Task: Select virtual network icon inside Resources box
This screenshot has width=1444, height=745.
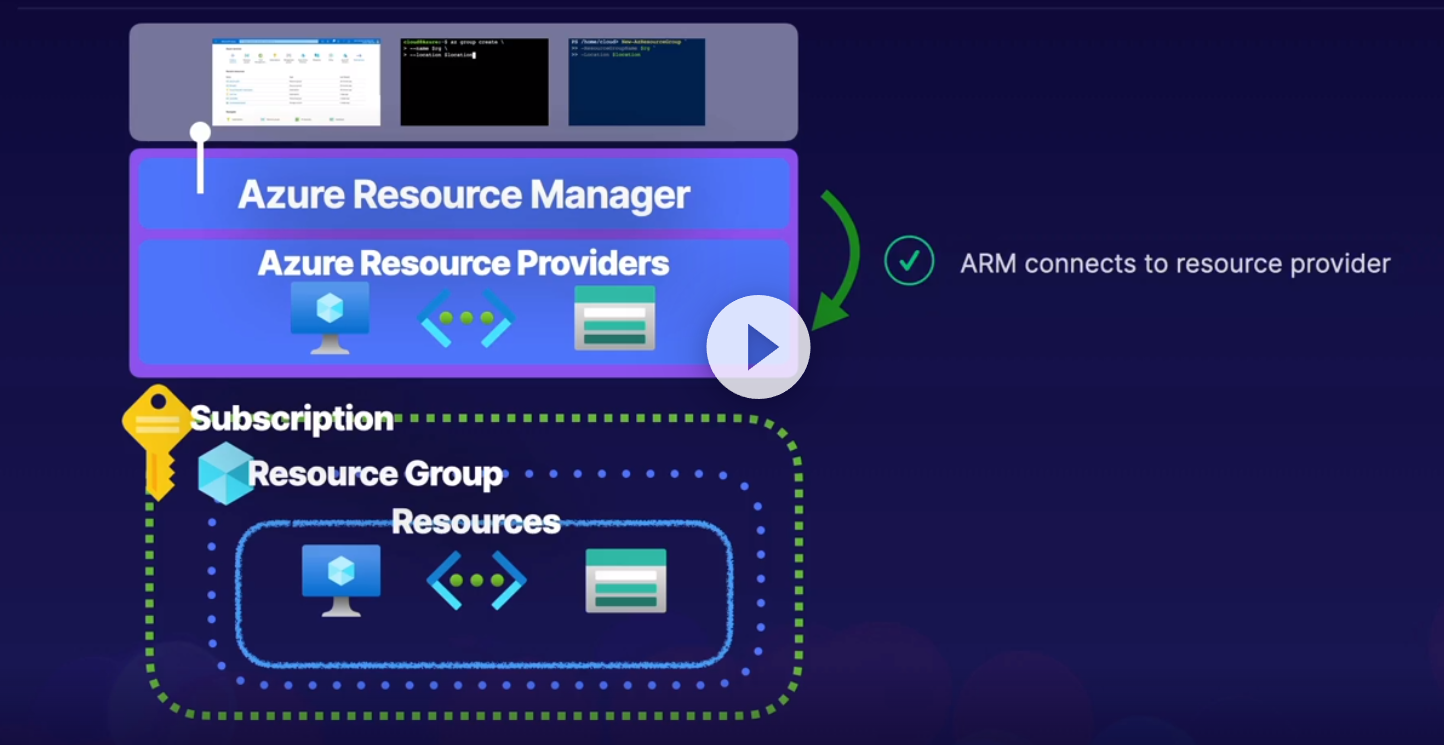Action: pyautogui.click(x=476, y=581)
